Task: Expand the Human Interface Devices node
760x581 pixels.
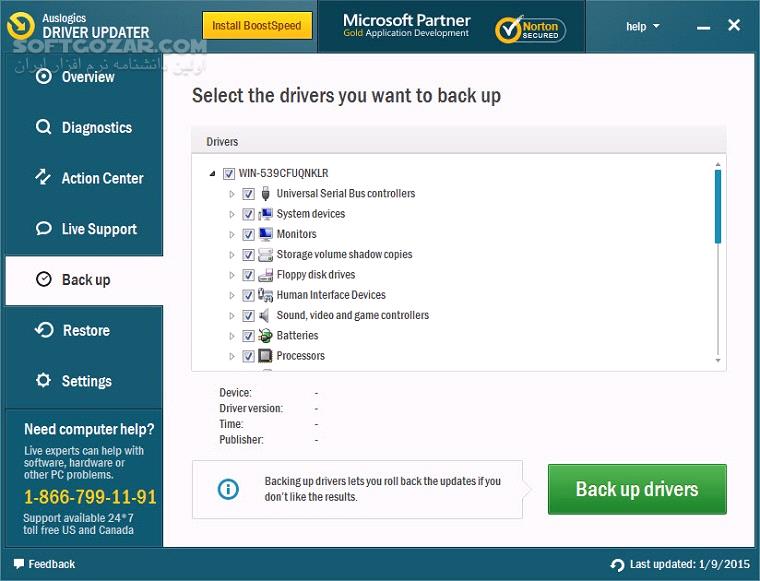Action: click(x=232, y=296)
